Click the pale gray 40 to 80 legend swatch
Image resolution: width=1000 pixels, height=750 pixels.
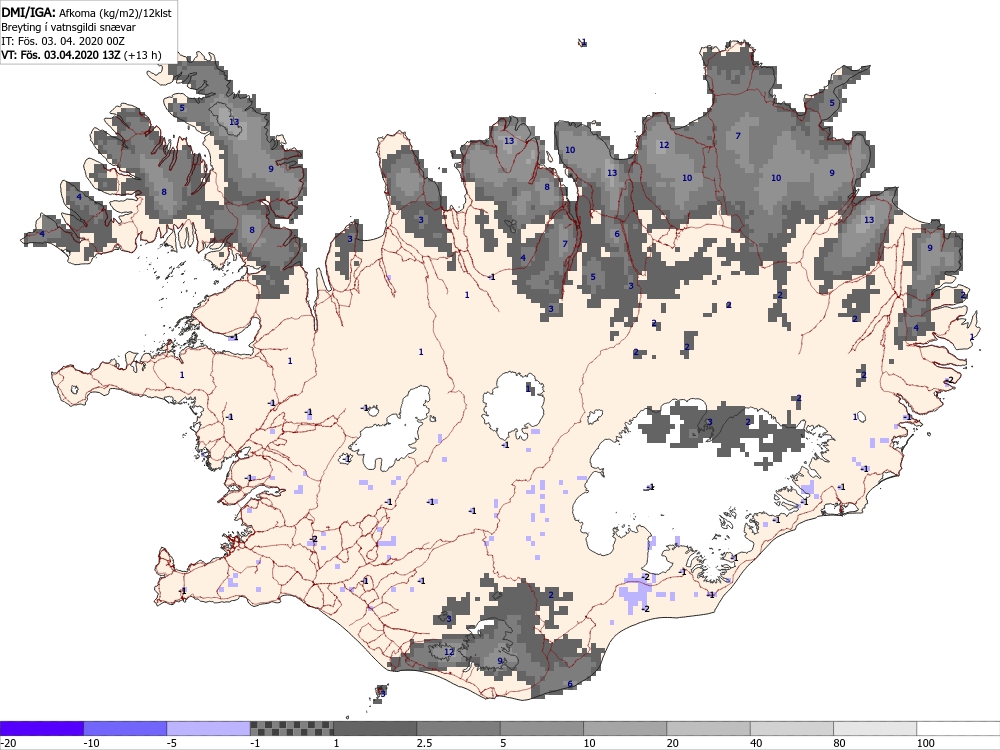pos(792,728)
